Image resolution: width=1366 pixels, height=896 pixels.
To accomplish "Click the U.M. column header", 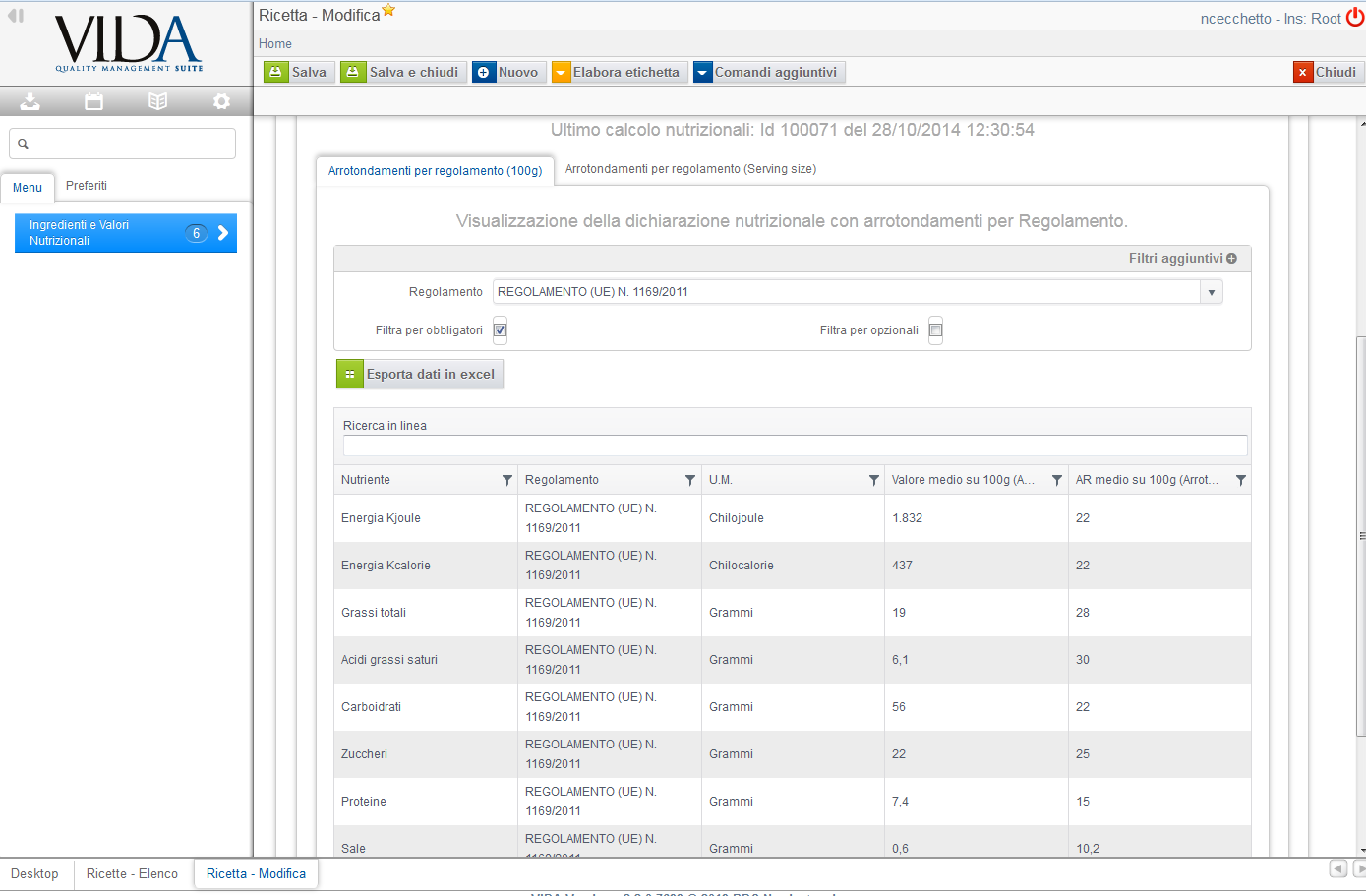I will click(x=793, y=480).
